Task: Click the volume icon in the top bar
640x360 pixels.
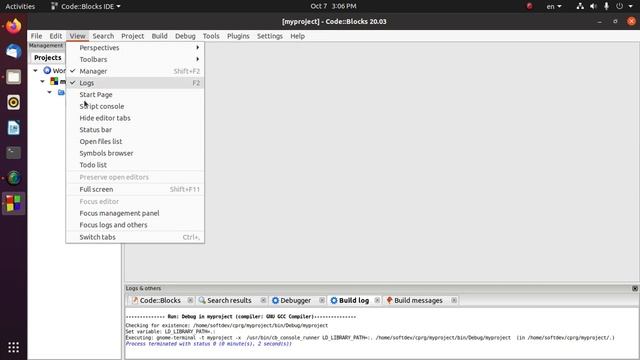Action: [593, 6]
